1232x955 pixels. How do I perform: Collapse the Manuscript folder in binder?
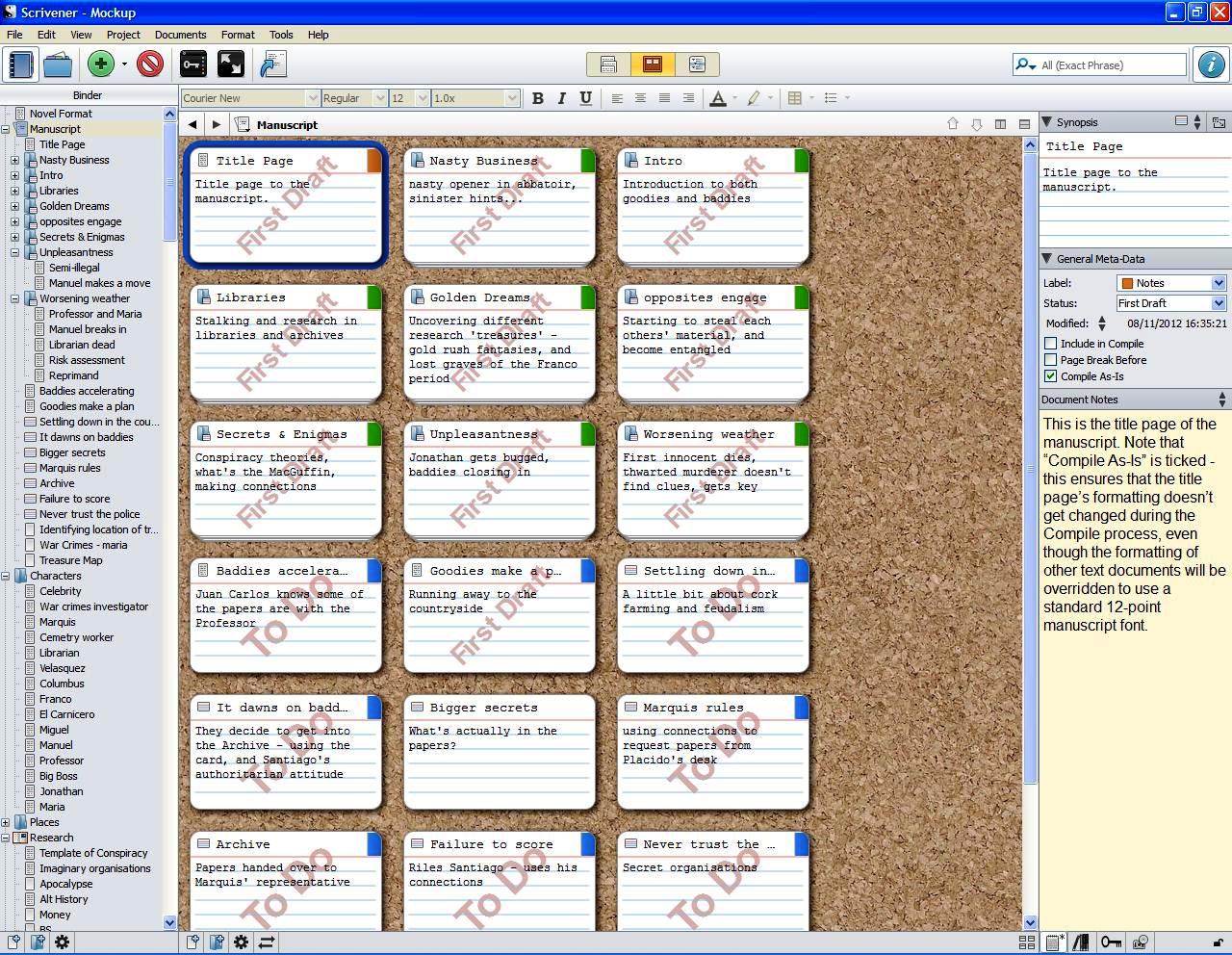pyautogui.click(x=5, y=129)
